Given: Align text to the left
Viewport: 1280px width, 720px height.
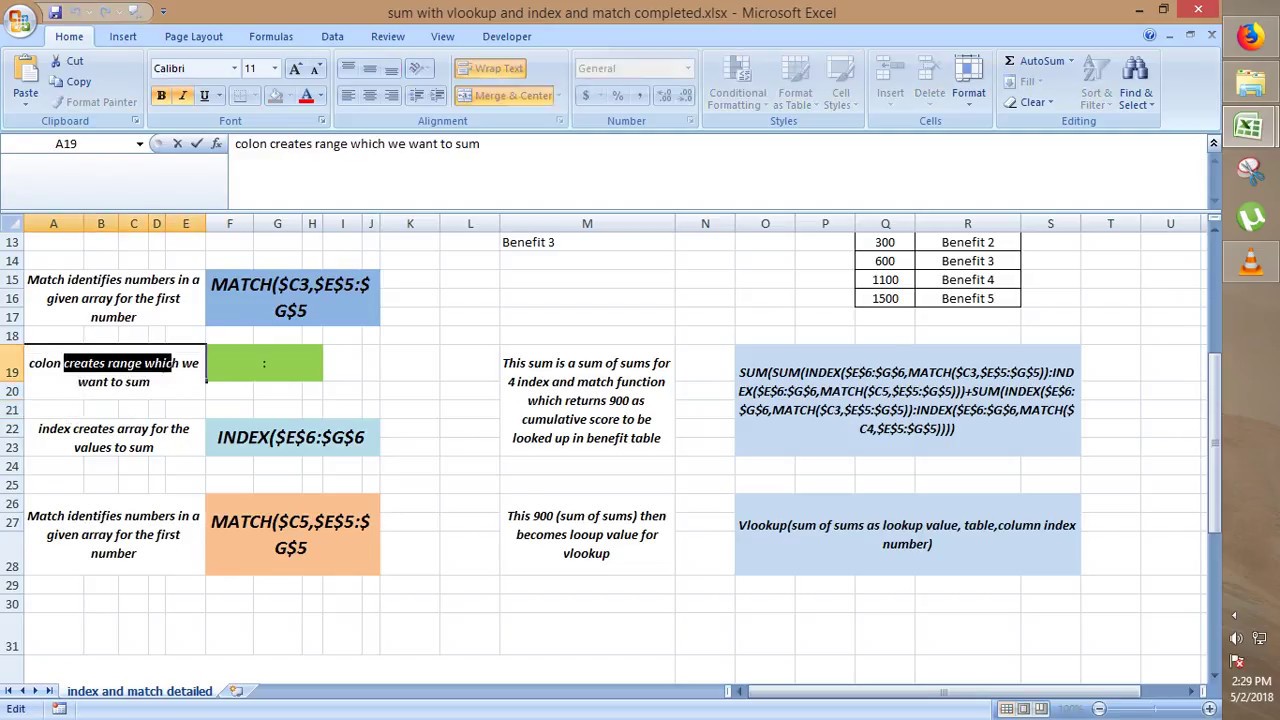Looking at the screenshot, I should pos(348,96).
